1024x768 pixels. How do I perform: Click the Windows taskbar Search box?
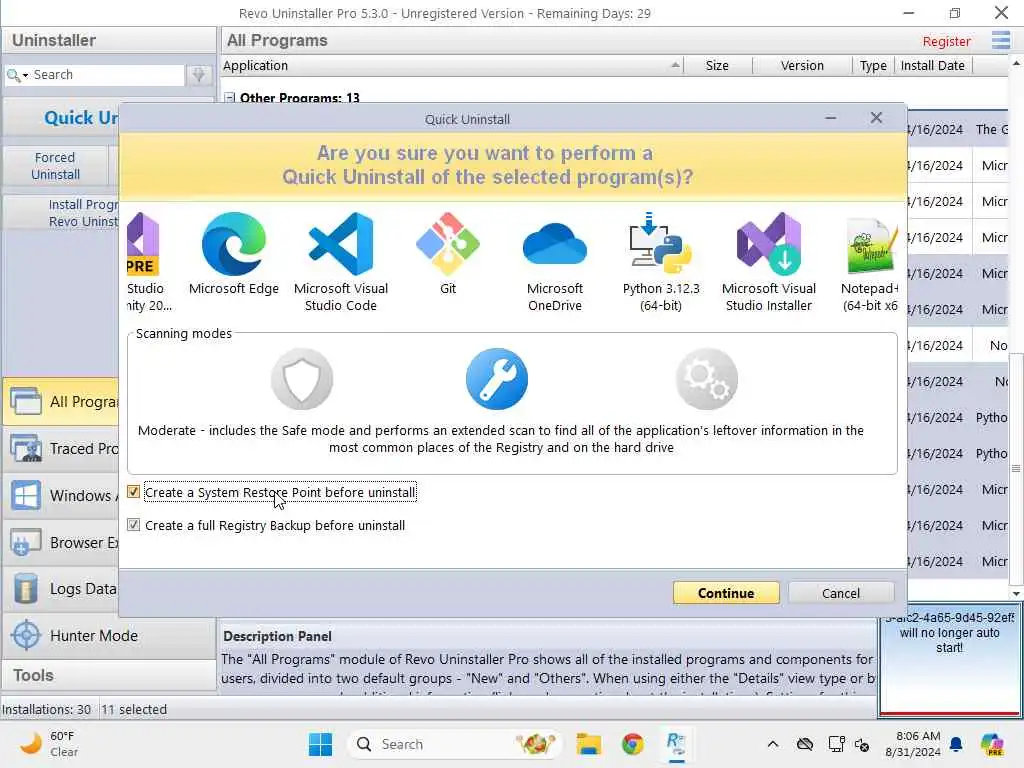[455, 744]
